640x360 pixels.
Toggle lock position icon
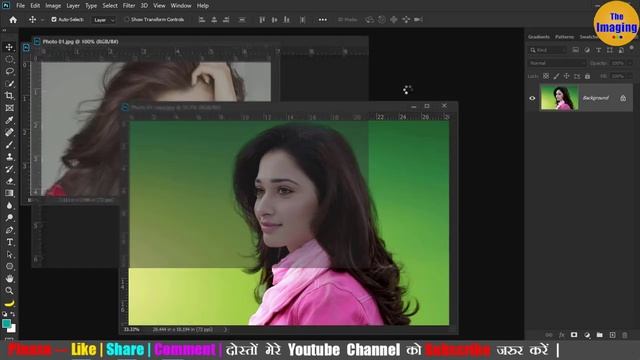click(x=567, y=76)
